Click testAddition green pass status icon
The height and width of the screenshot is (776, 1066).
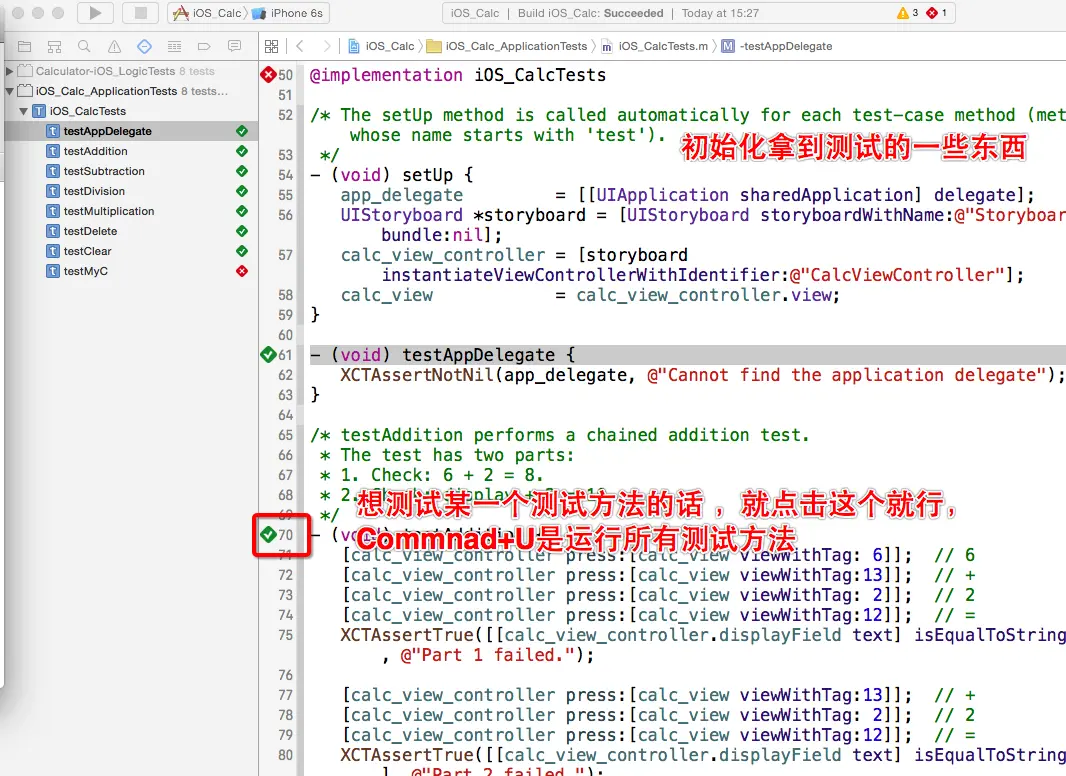[242, 151]
